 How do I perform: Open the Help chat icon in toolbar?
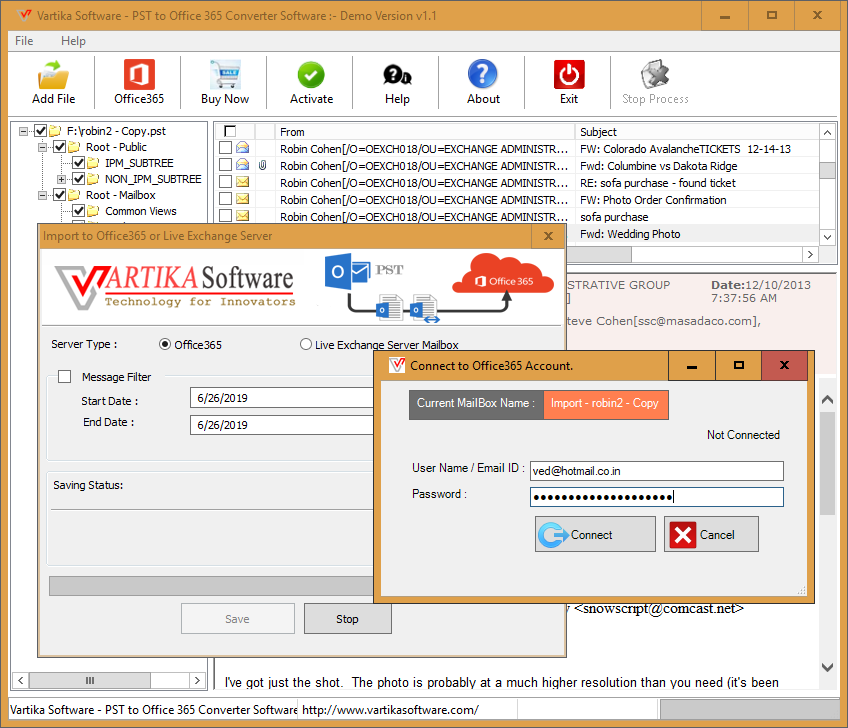[397, 75]
